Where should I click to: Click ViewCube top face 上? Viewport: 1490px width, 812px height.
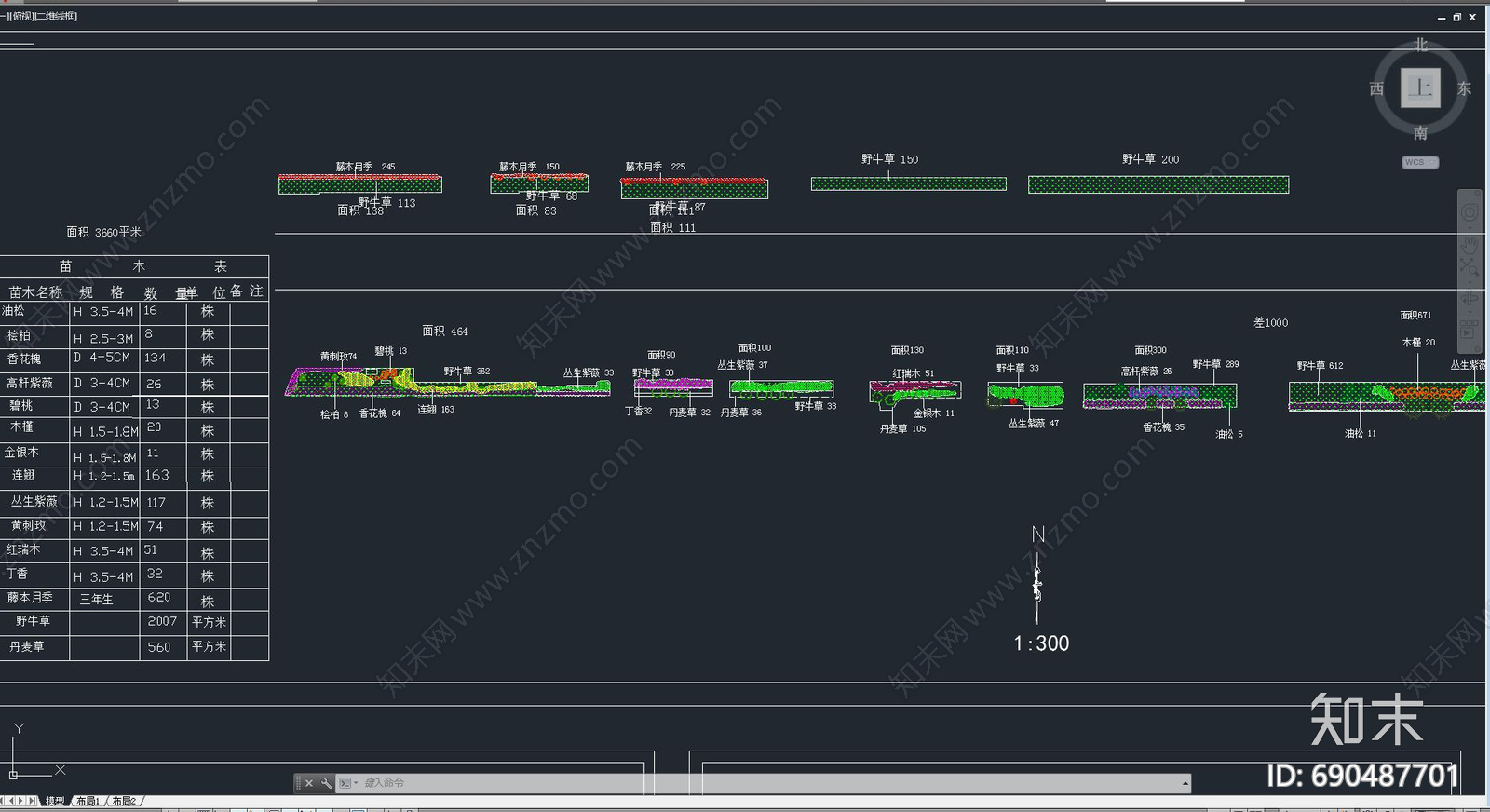(1420, 88)
